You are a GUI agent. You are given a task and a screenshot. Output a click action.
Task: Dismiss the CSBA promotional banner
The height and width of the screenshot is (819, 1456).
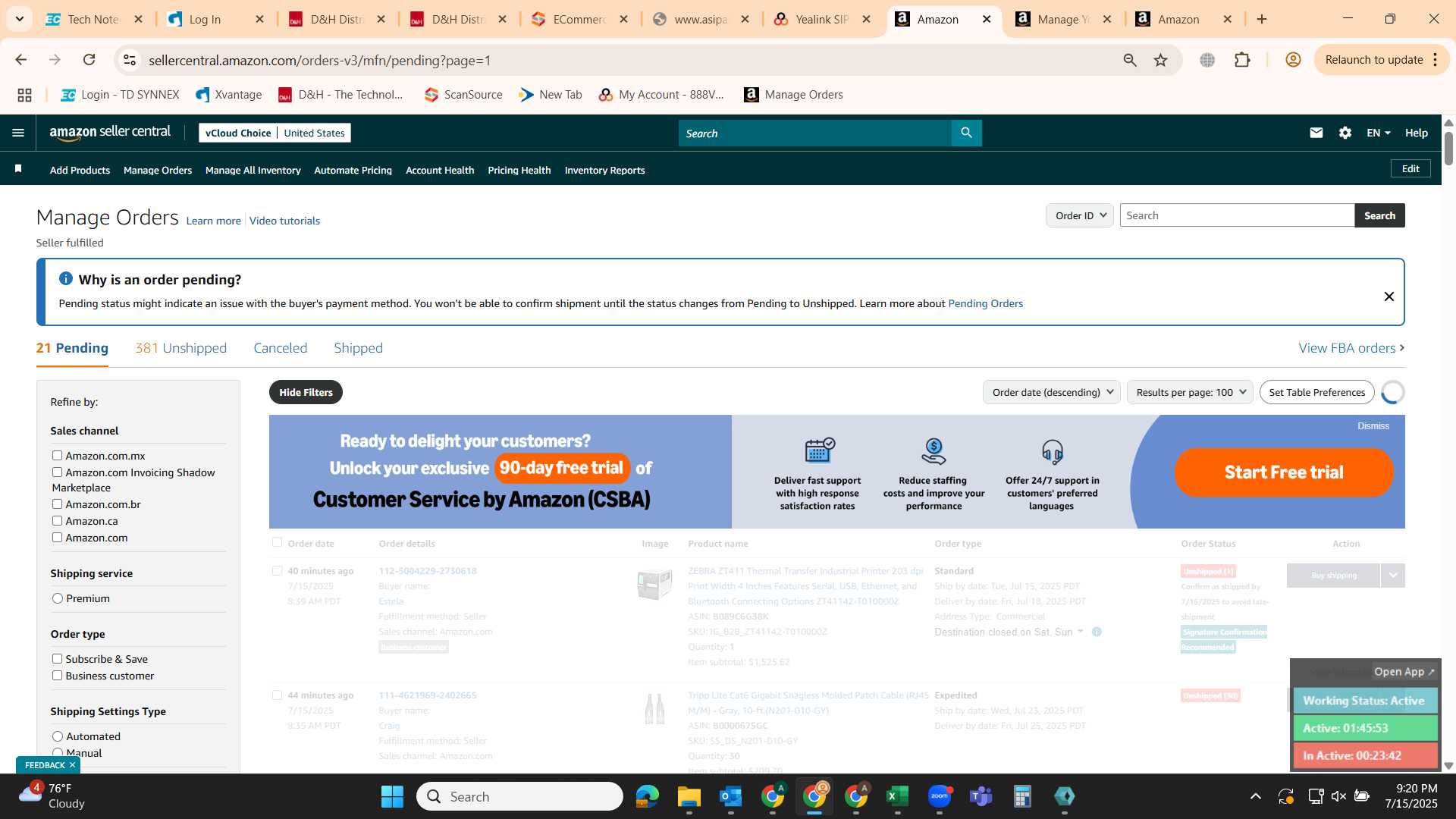click(x=1373, y=426)
